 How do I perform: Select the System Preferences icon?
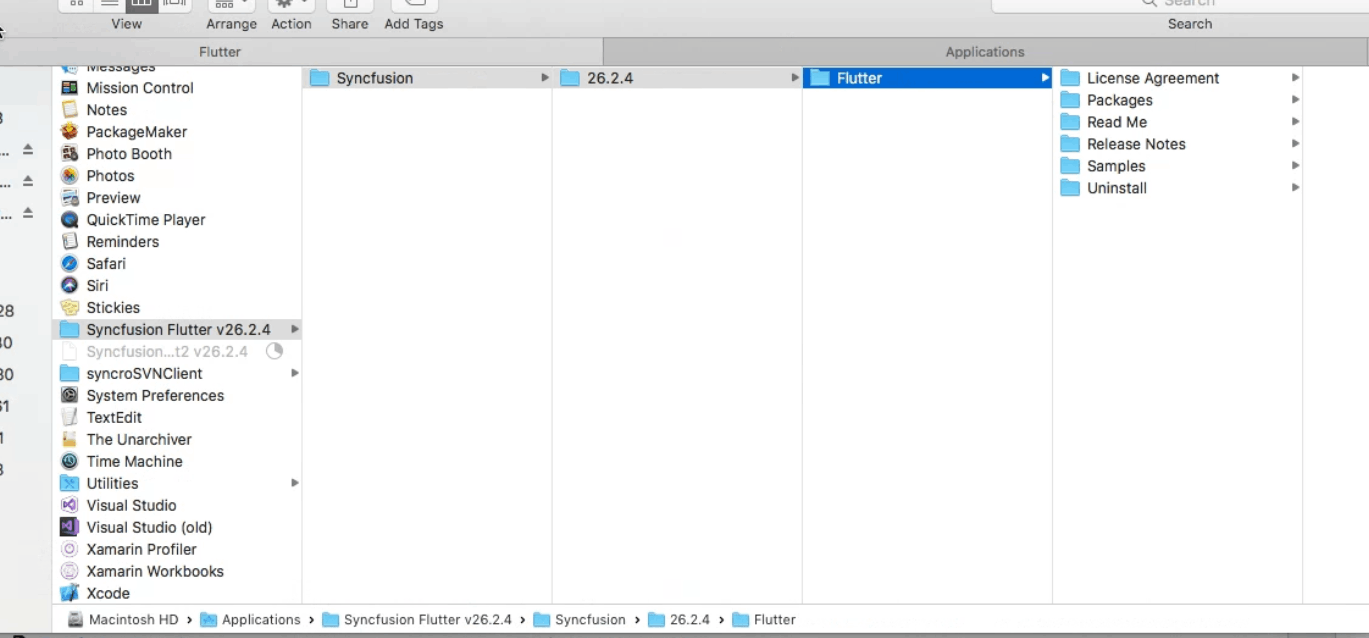click(69, 396)
